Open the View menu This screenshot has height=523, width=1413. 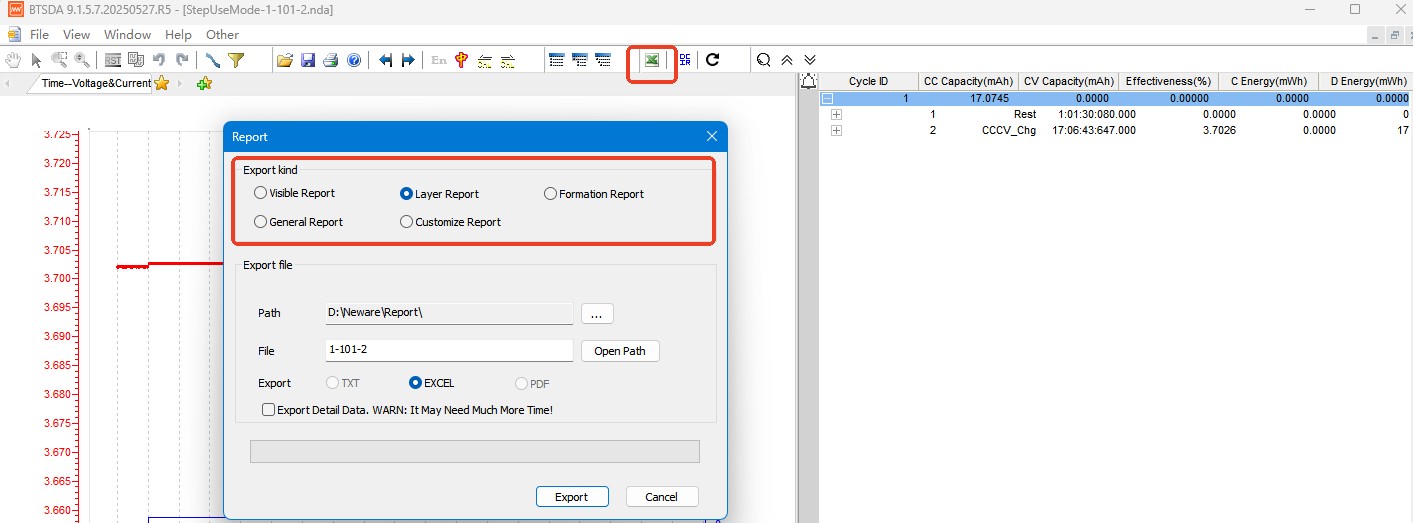(x=76, y=35)
